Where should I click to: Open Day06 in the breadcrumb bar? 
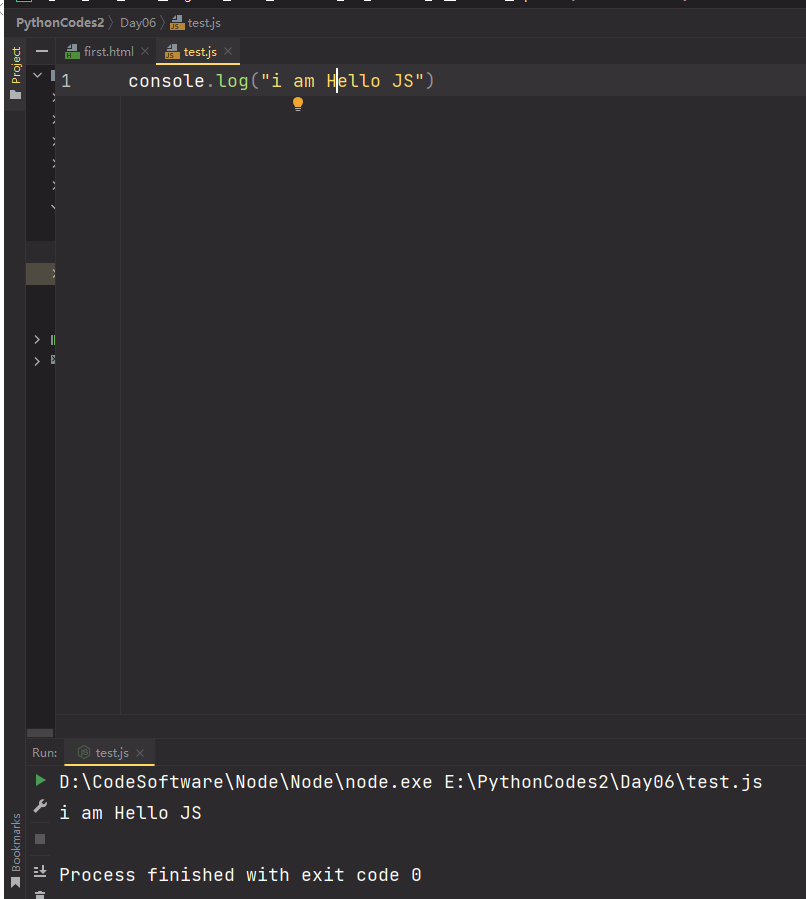[137, 22]
